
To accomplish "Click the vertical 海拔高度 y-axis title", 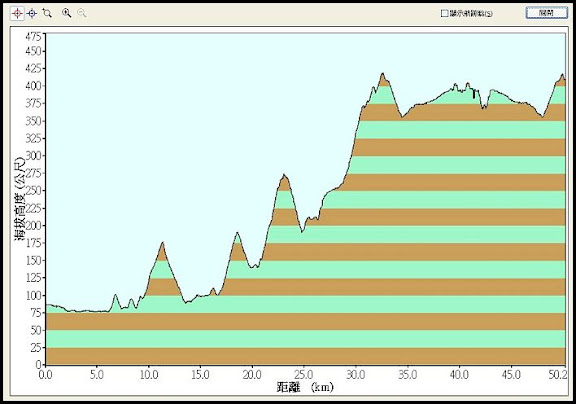I will click(20, 198).
